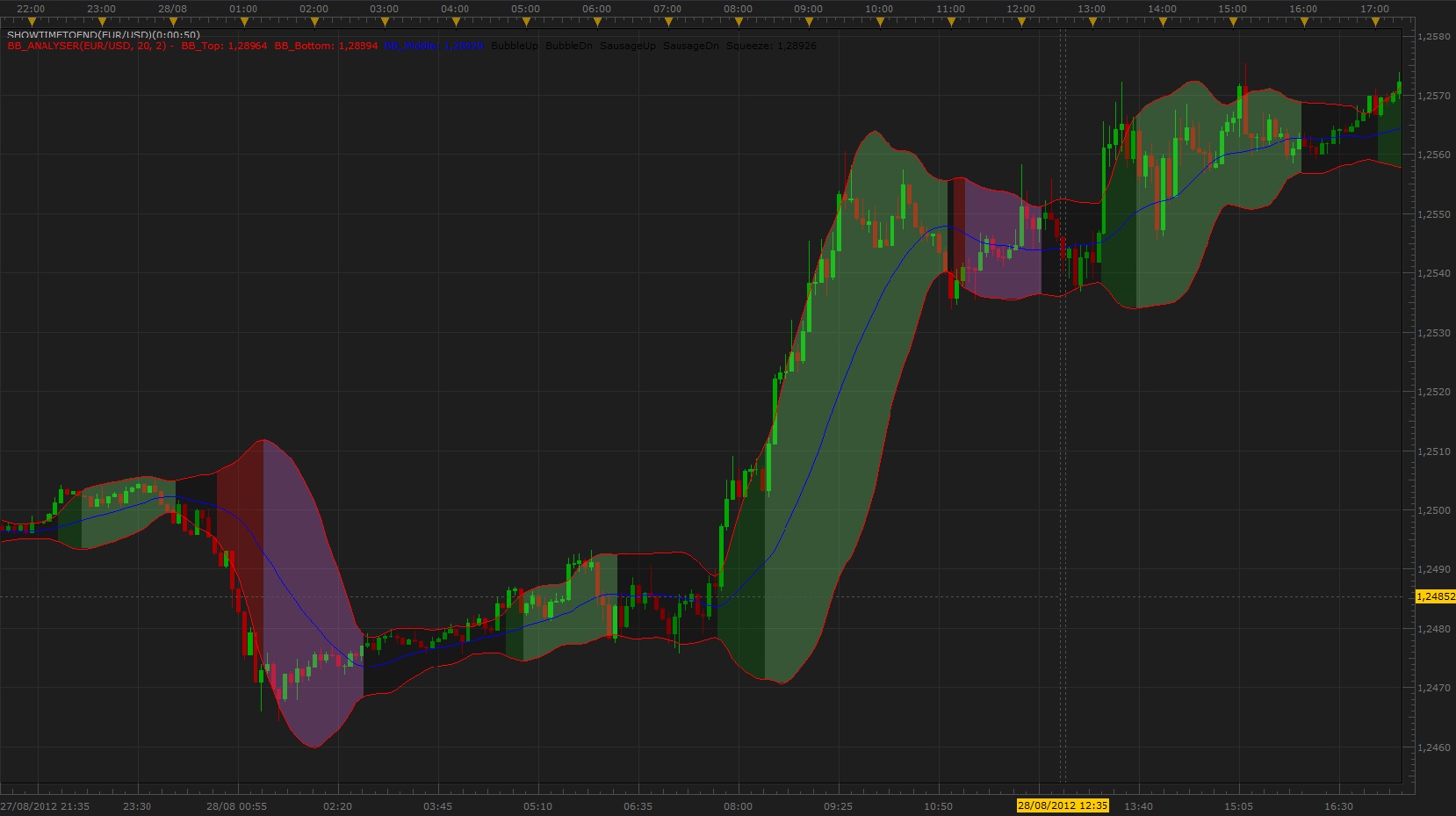Click the 1,2550 price axis label
This screenshot has width=1456, height=816.
click(1433, 214)
